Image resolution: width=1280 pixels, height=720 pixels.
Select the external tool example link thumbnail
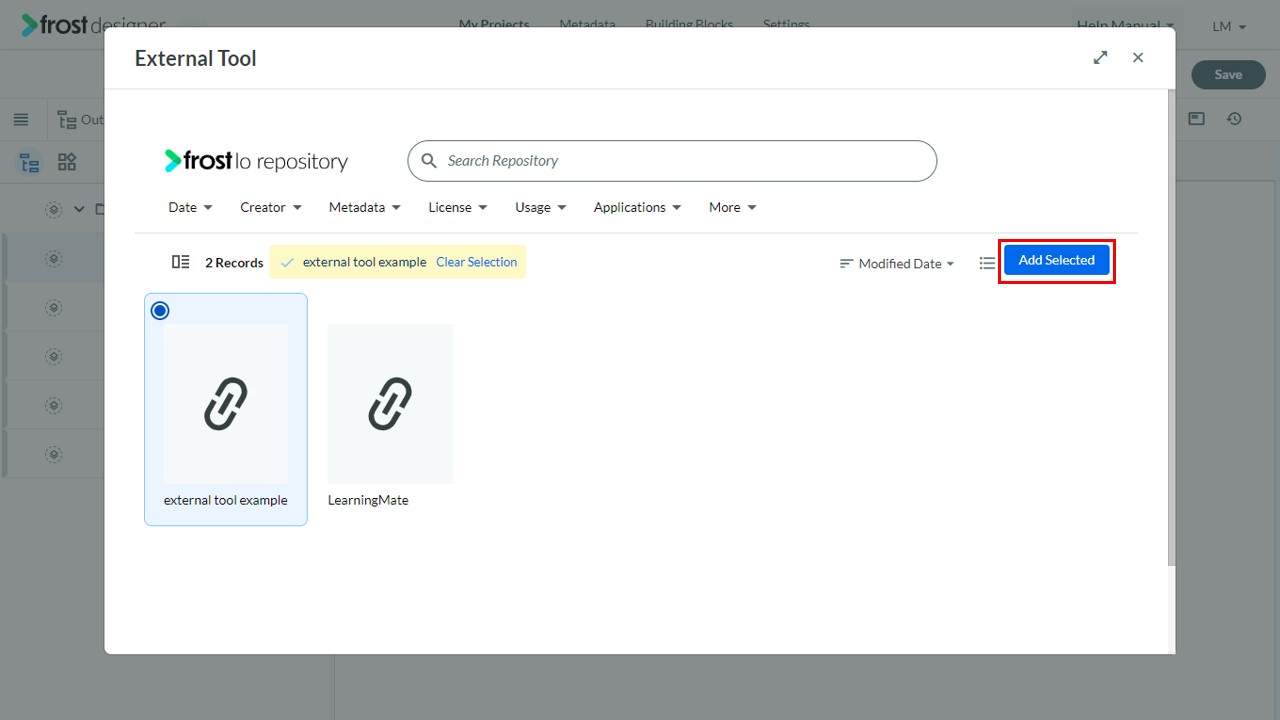pyautogui.click(x=226, y=404)
